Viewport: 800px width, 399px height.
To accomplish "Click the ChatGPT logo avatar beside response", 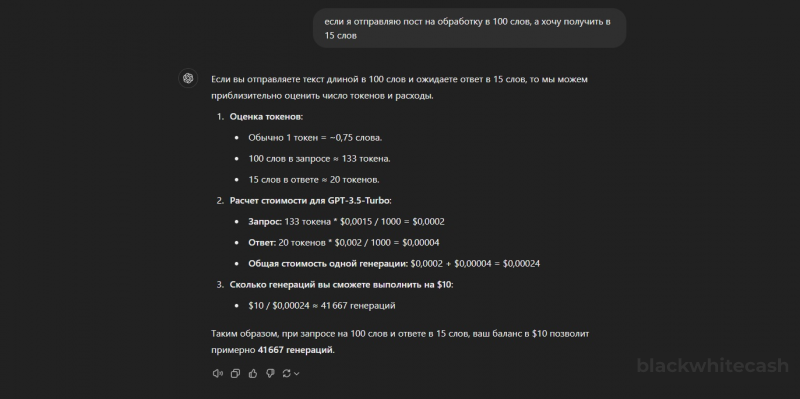I will pyautogui.click(x=188, y=79).
